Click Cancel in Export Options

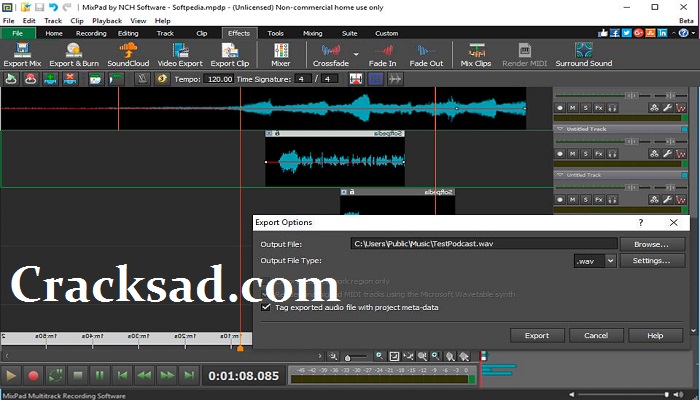click(x=596, y=335)
